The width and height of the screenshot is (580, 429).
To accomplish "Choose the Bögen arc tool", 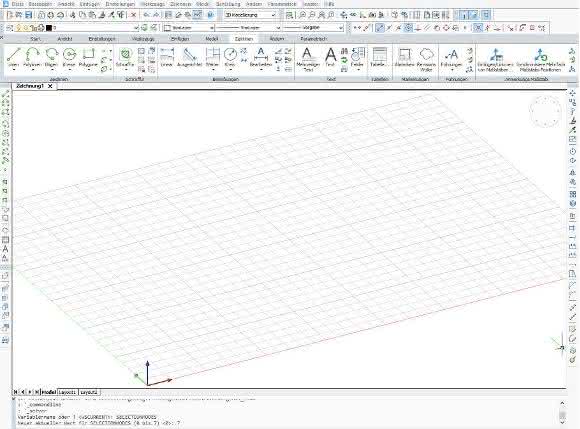I will click(51, 57).
